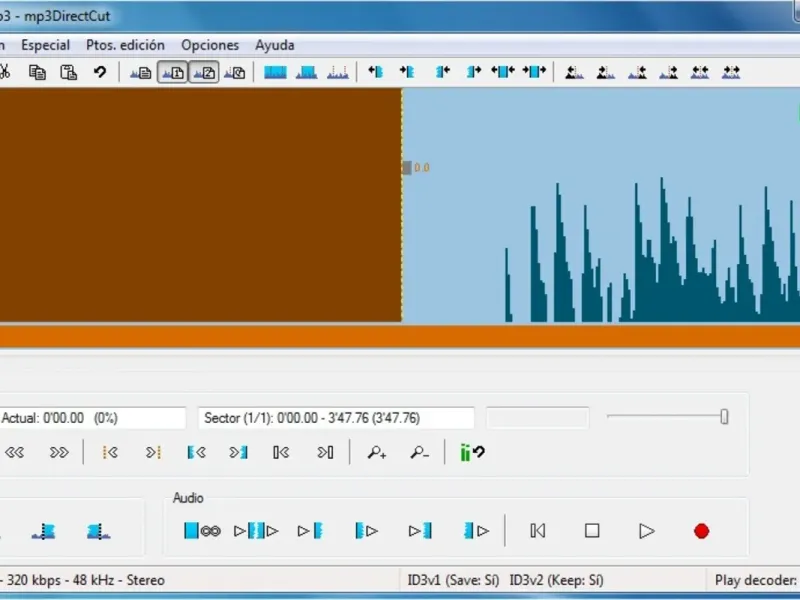The width and height of the screenshot is (800, 600).
Task: Click the Copy icon in toolbar
Action: coord(37,72)
